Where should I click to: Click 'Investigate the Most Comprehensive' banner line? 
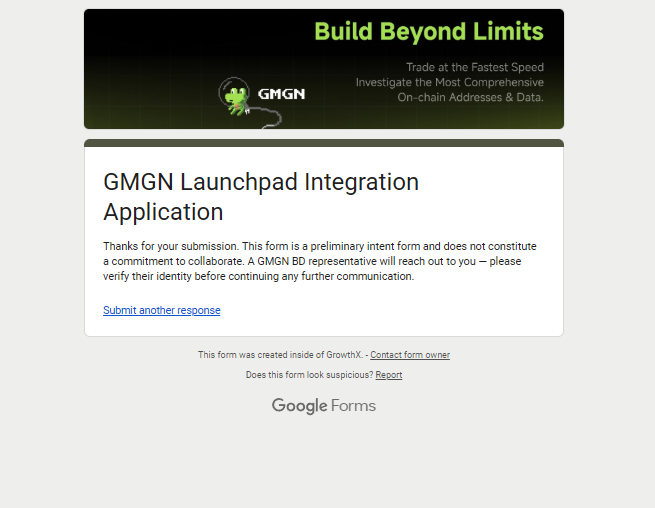pos(450,82)
